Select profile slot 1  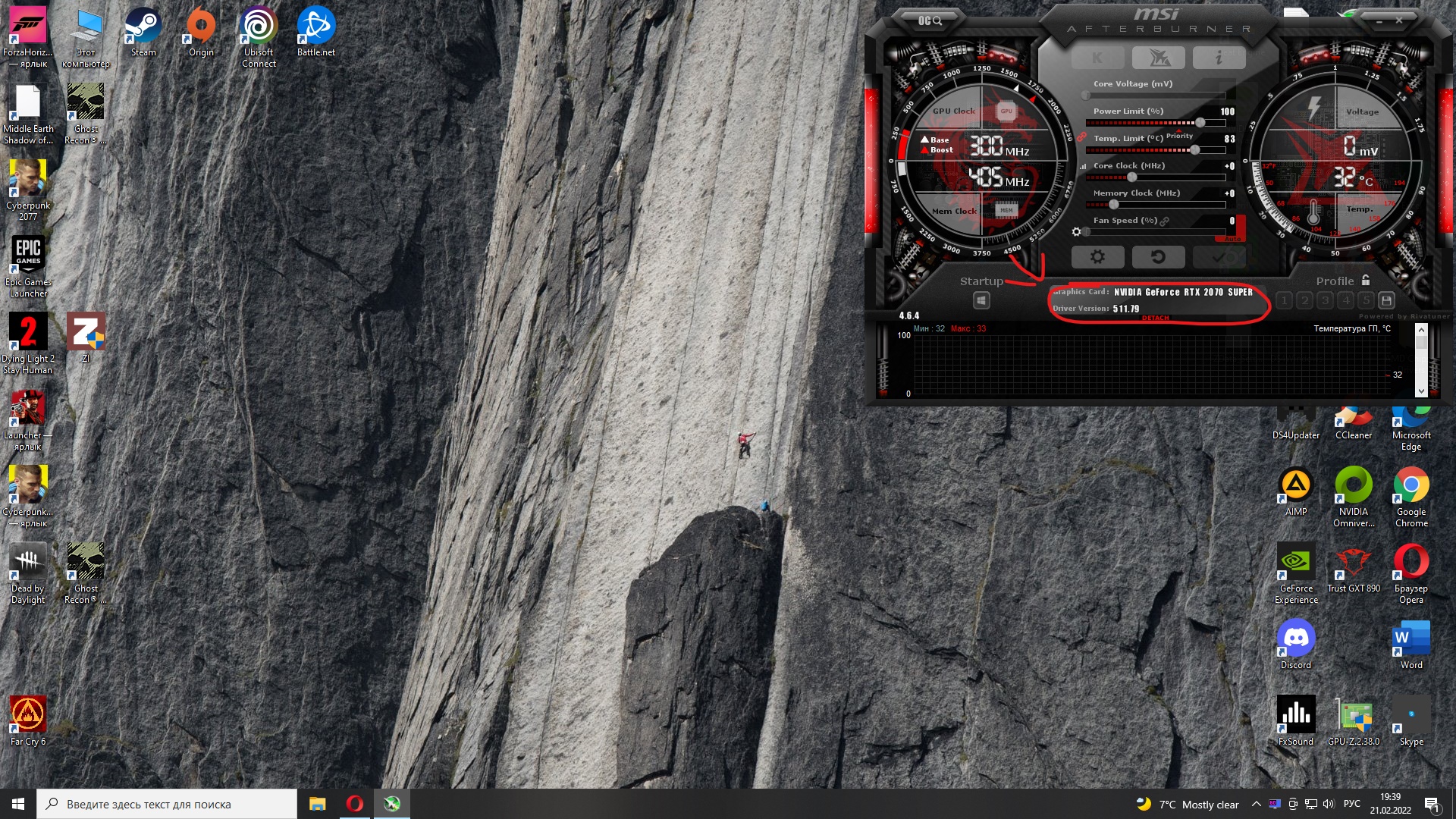[1284, 300]
